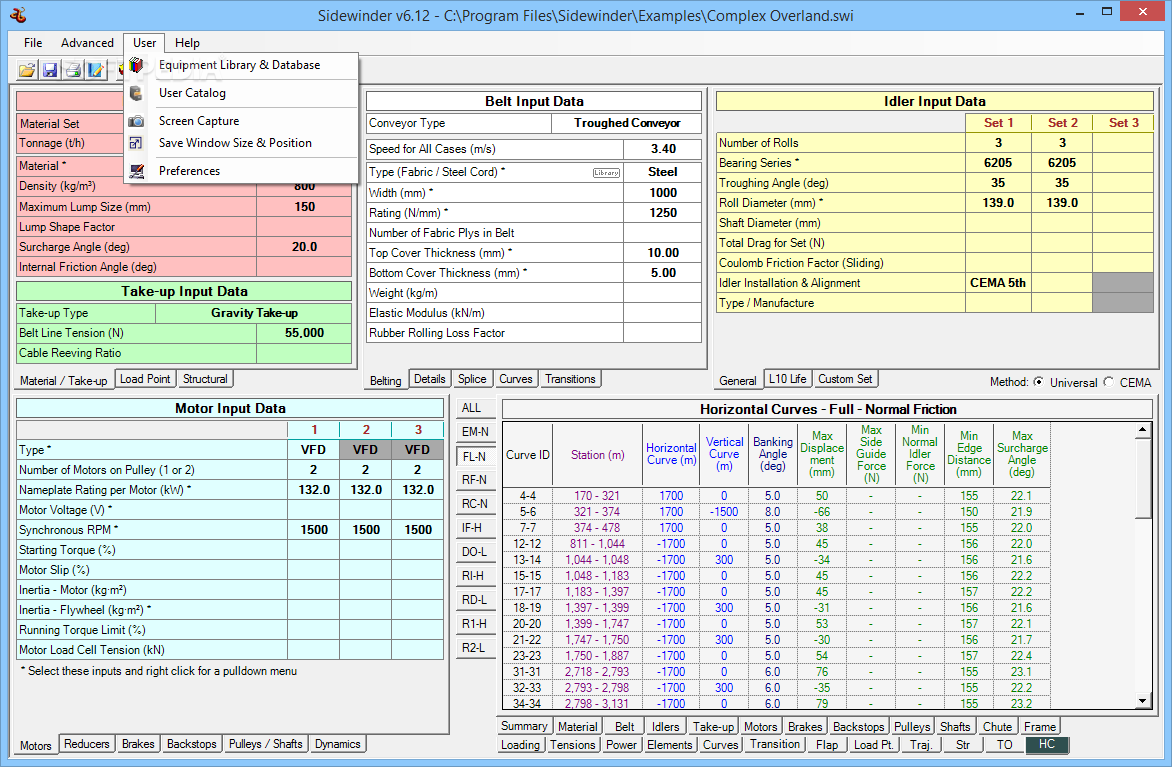Screen dimensions: 1172x767
Task: Click the Belt Line Tension value field
Action: (304, 333)
